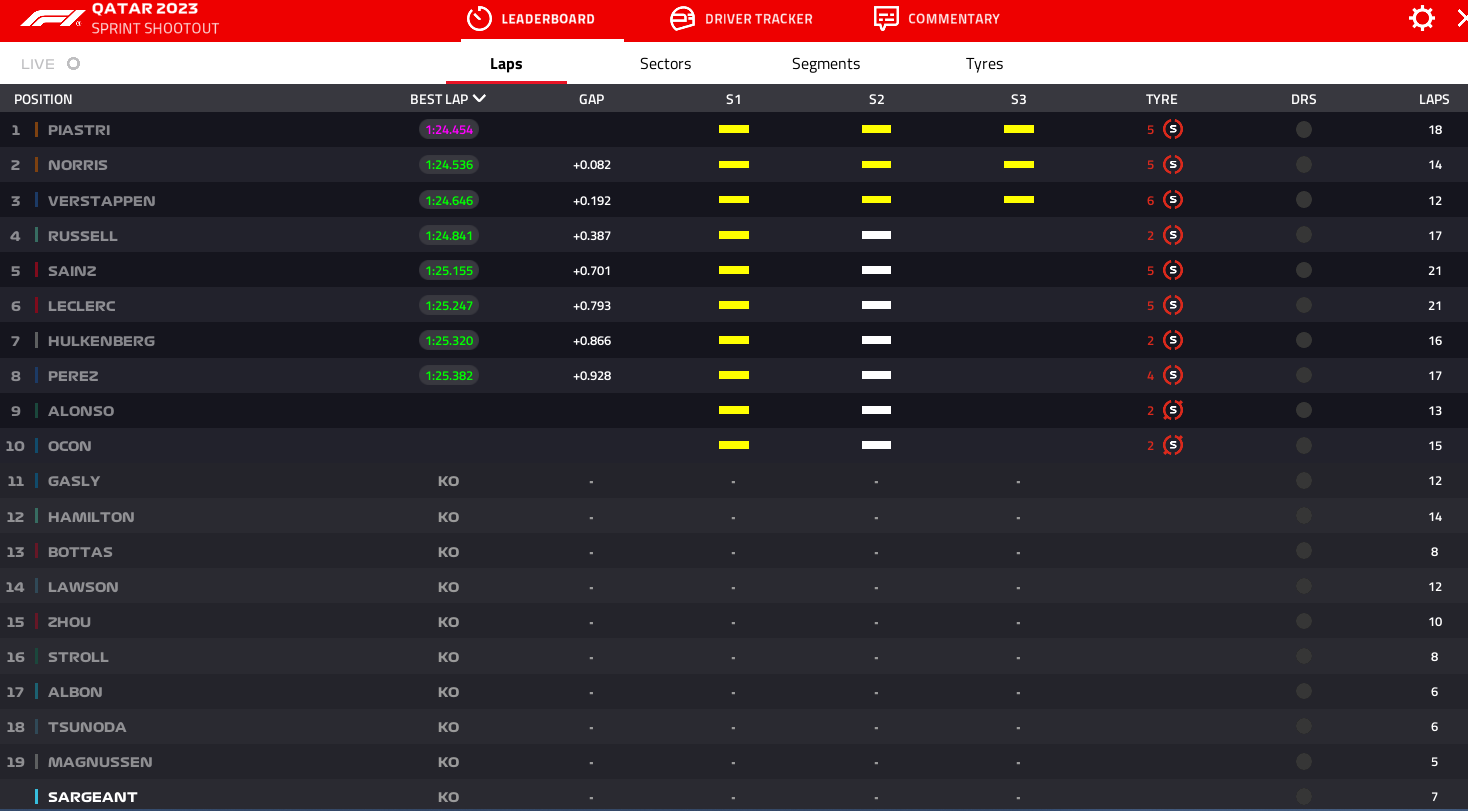Screen dimensions: 1468x811
Task: Sort by Best Lap dropdown arrow
Action: (480, 99)
